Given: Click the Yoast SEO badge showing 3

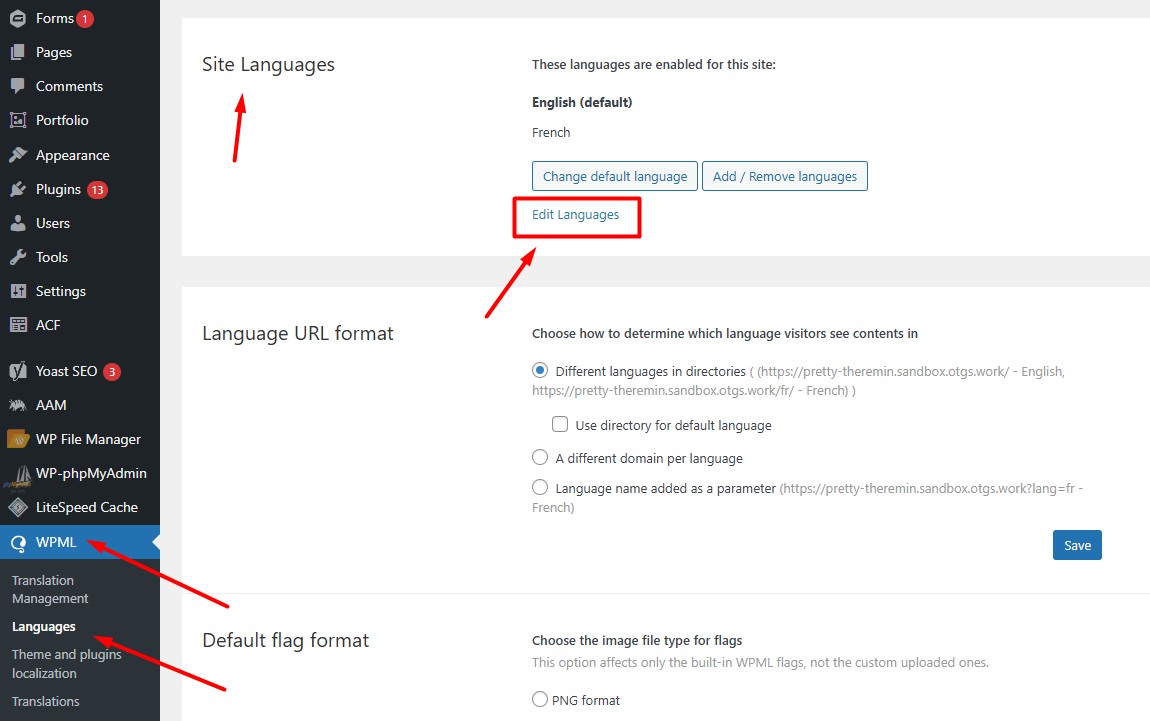Looking at the screenshot, I should pos(111,372).
